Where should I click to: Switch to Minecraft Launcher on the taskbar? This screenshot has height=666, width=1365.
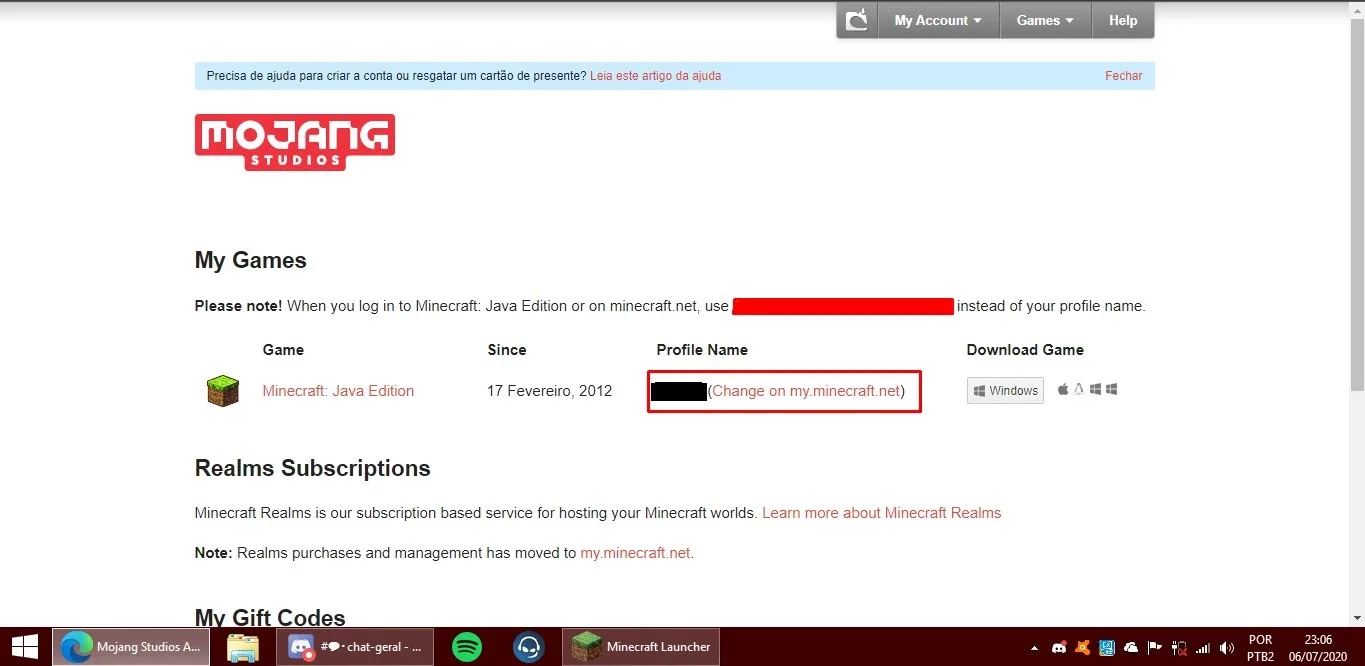coord(642,647)
